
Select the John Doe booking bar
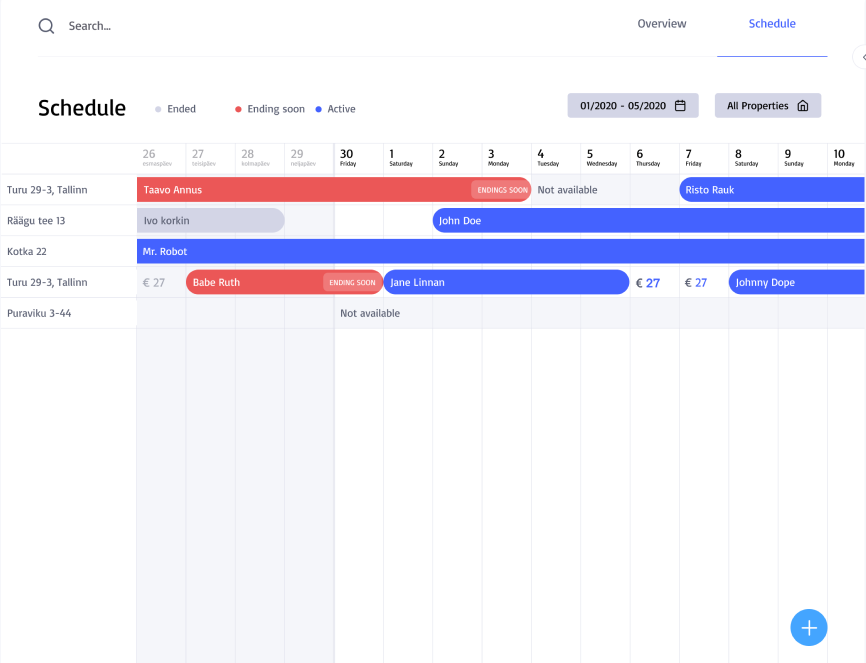click(600, 220)
